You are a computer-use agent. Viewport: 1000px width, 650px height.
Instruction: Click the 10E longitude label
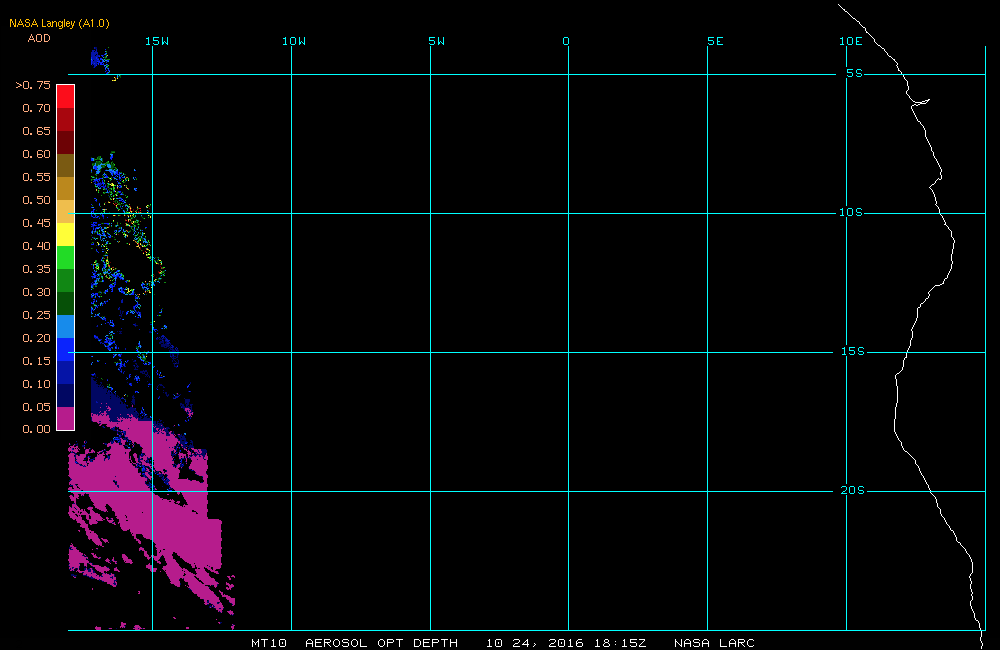(850, 41)
